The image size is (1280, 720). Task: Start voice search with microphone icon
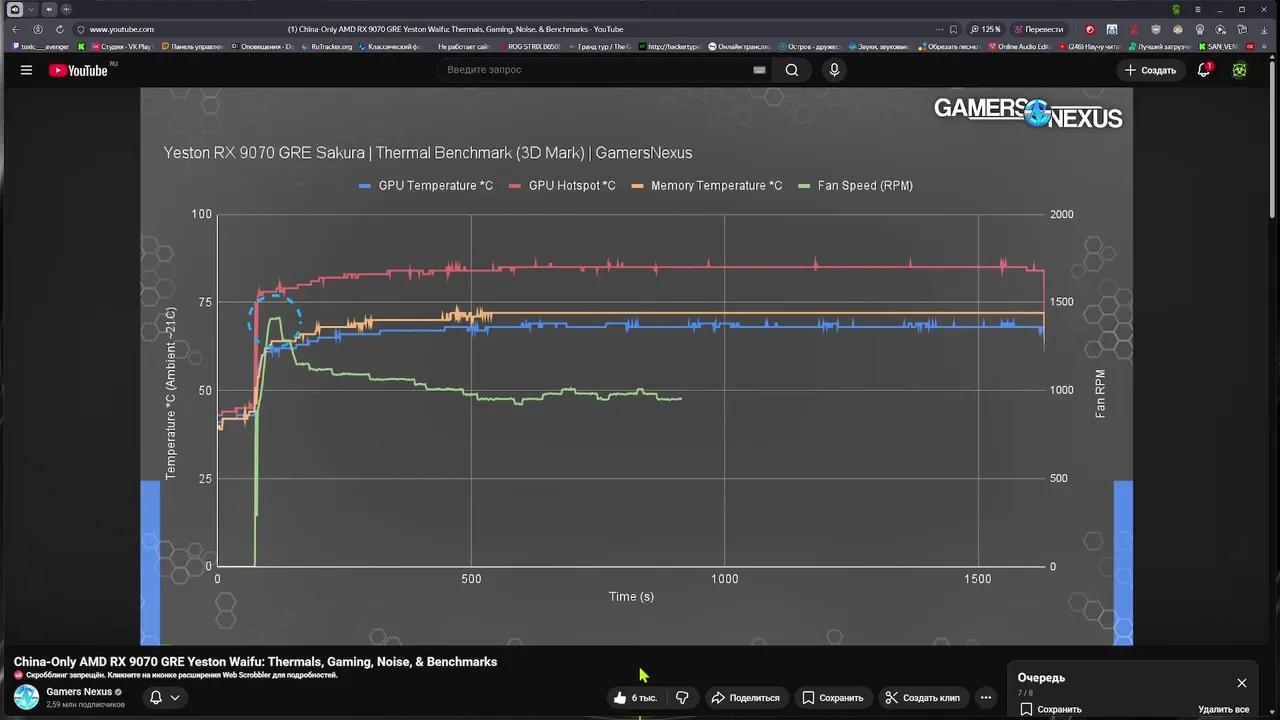(834, 70)
